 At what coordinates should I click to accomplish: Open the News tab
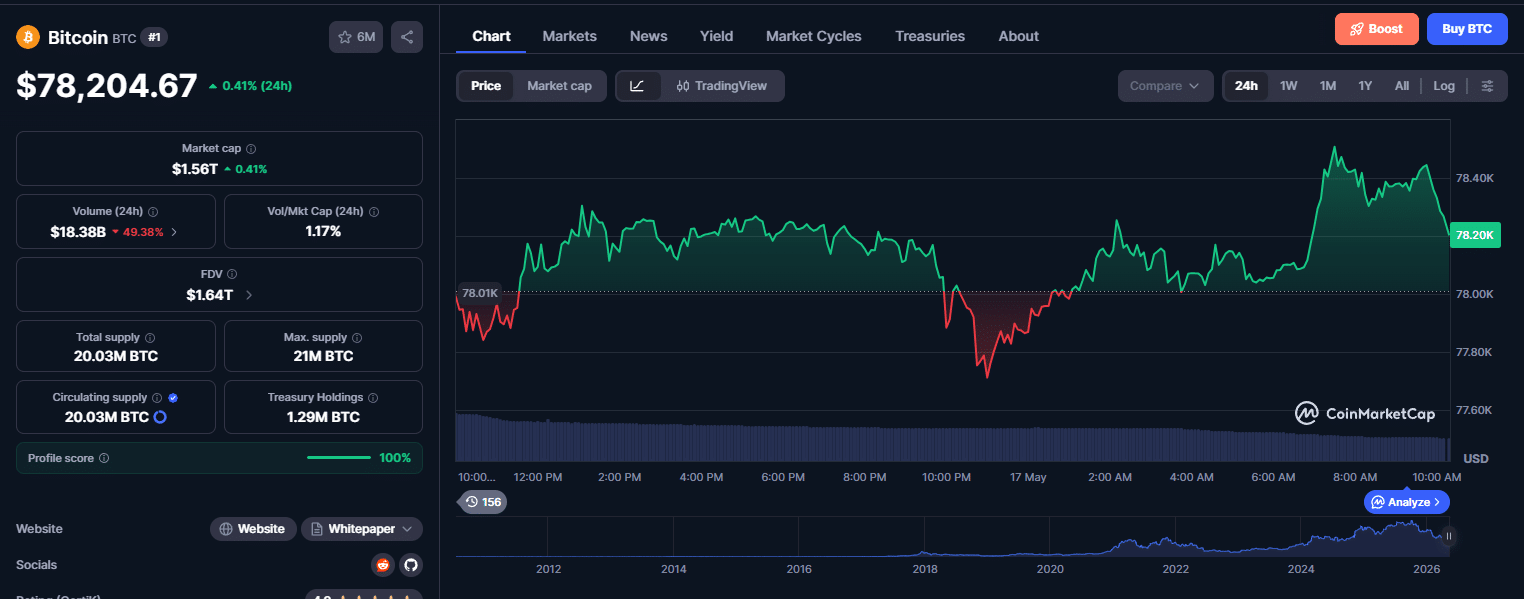pos(648,36)
